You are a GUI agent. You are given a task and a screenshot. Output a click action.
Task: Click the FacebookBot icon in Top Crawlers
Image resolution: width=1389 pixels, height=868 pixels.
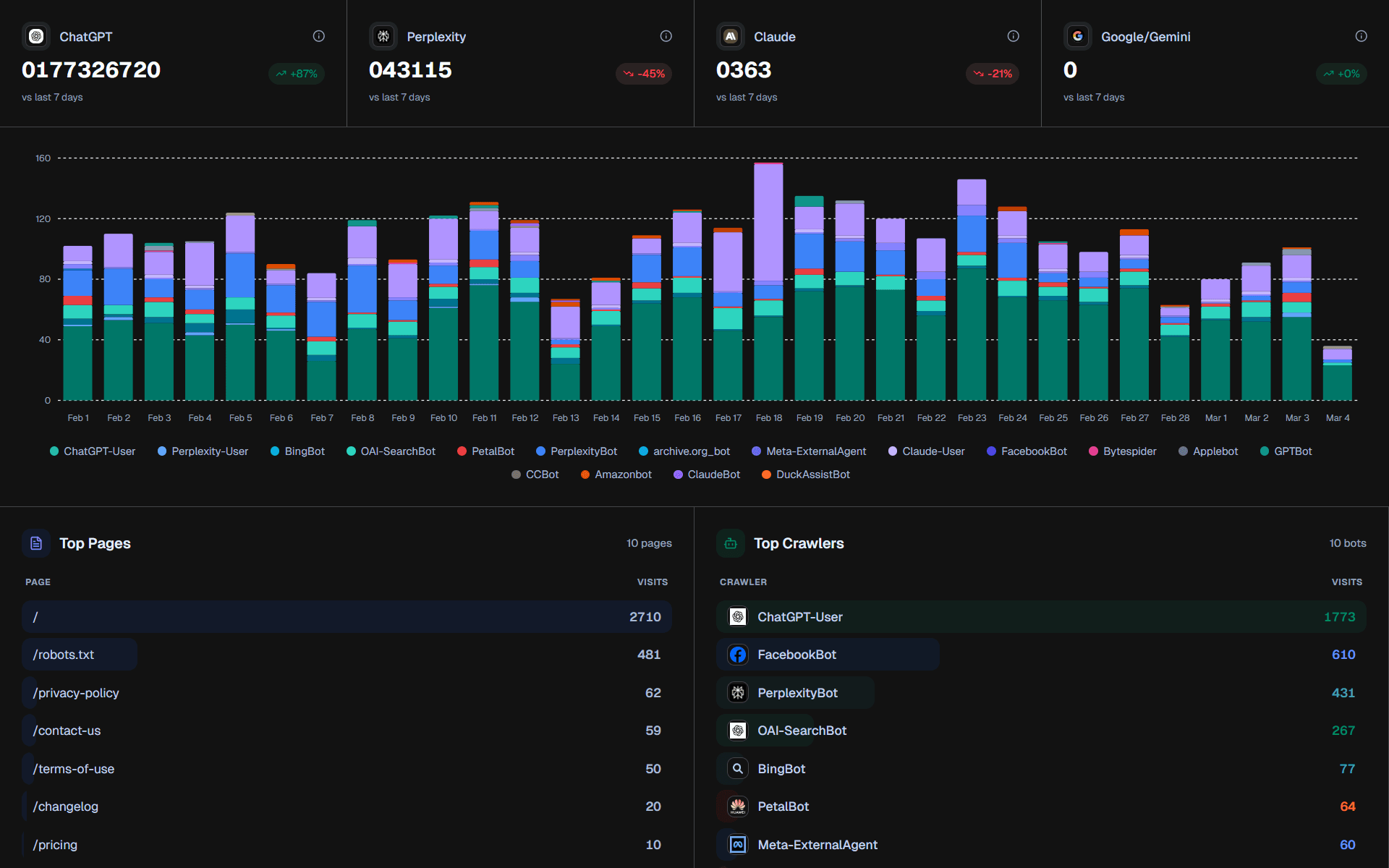click(738, 655)
